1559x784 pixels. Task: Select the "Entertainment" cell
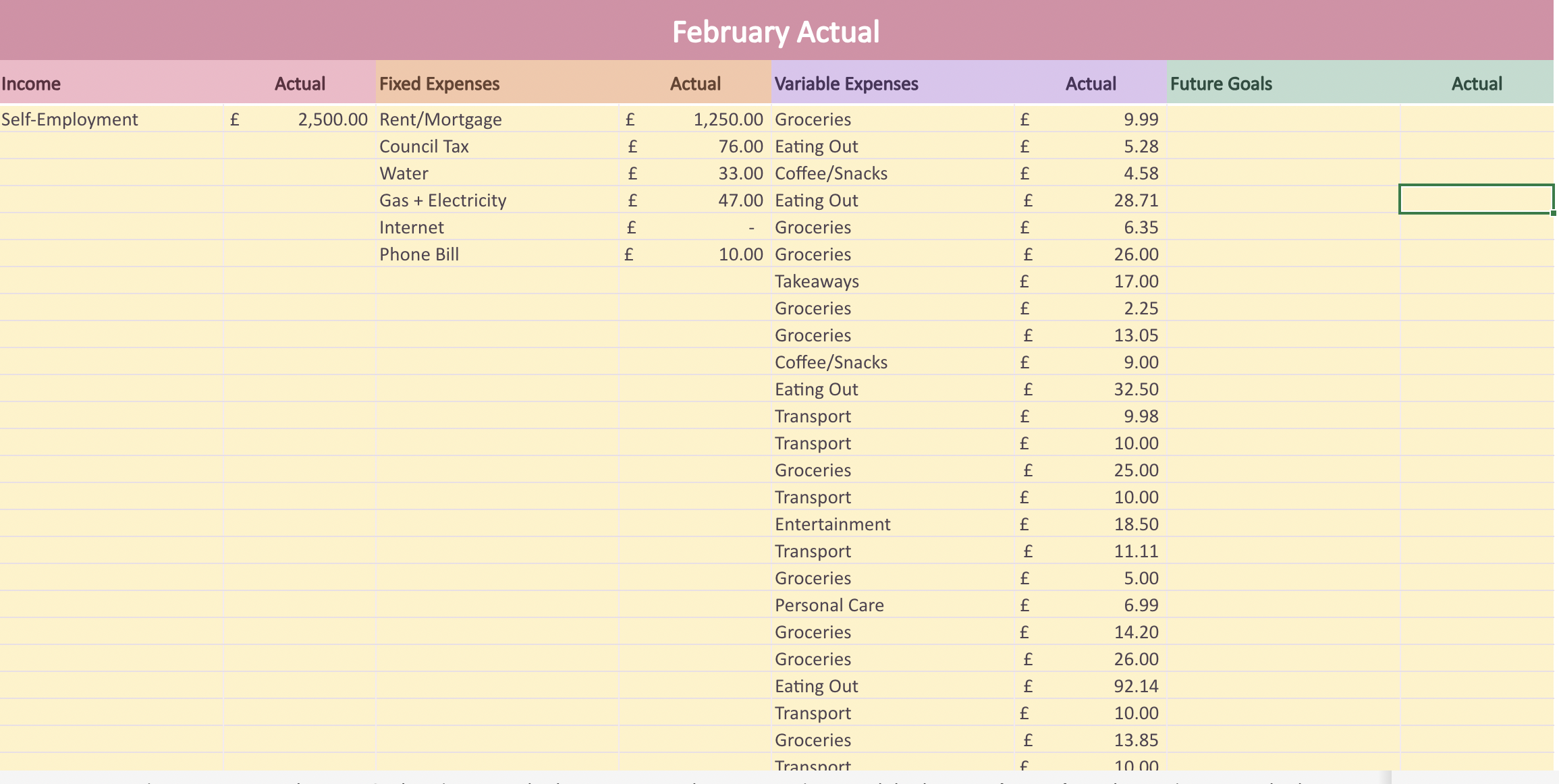(x=893, y=524)
